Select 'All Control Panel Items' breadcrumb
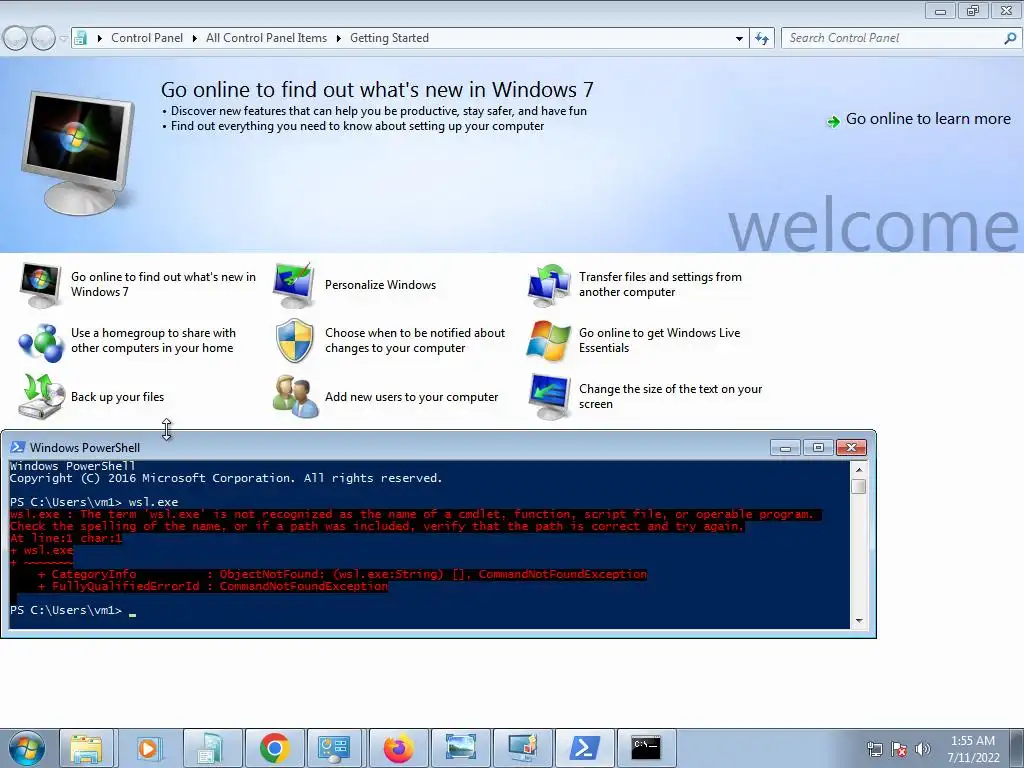Screen dimensions: 1024x768 [x=266, y=38]
